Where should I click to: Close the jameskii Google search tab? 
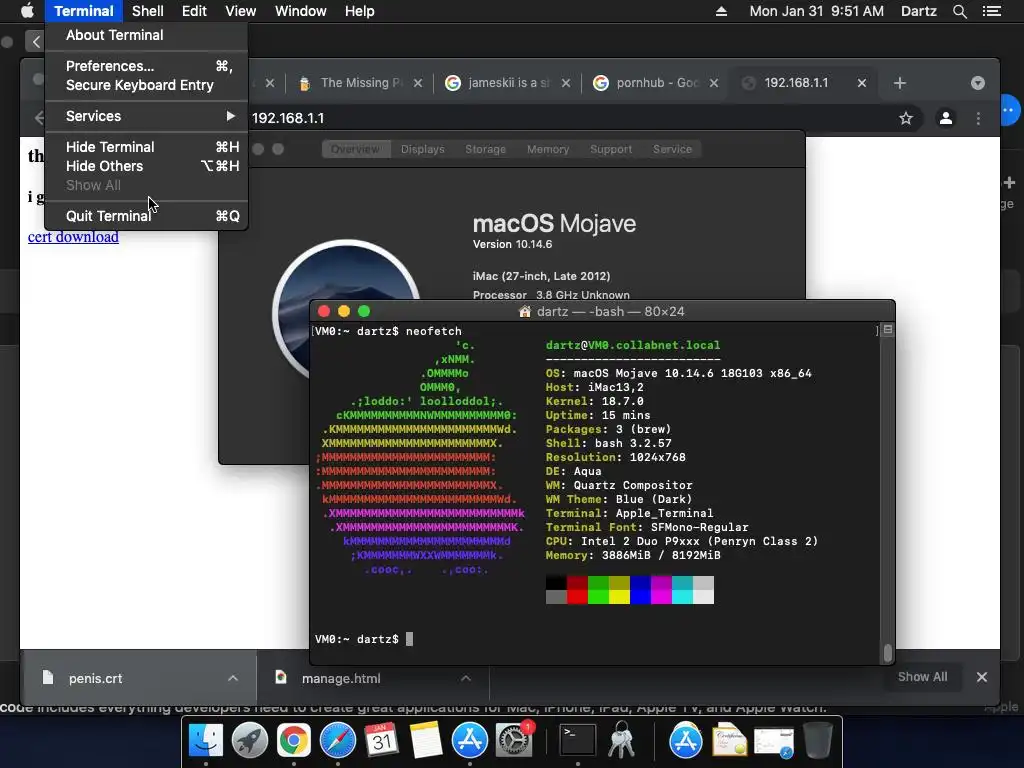pos(566,83)
